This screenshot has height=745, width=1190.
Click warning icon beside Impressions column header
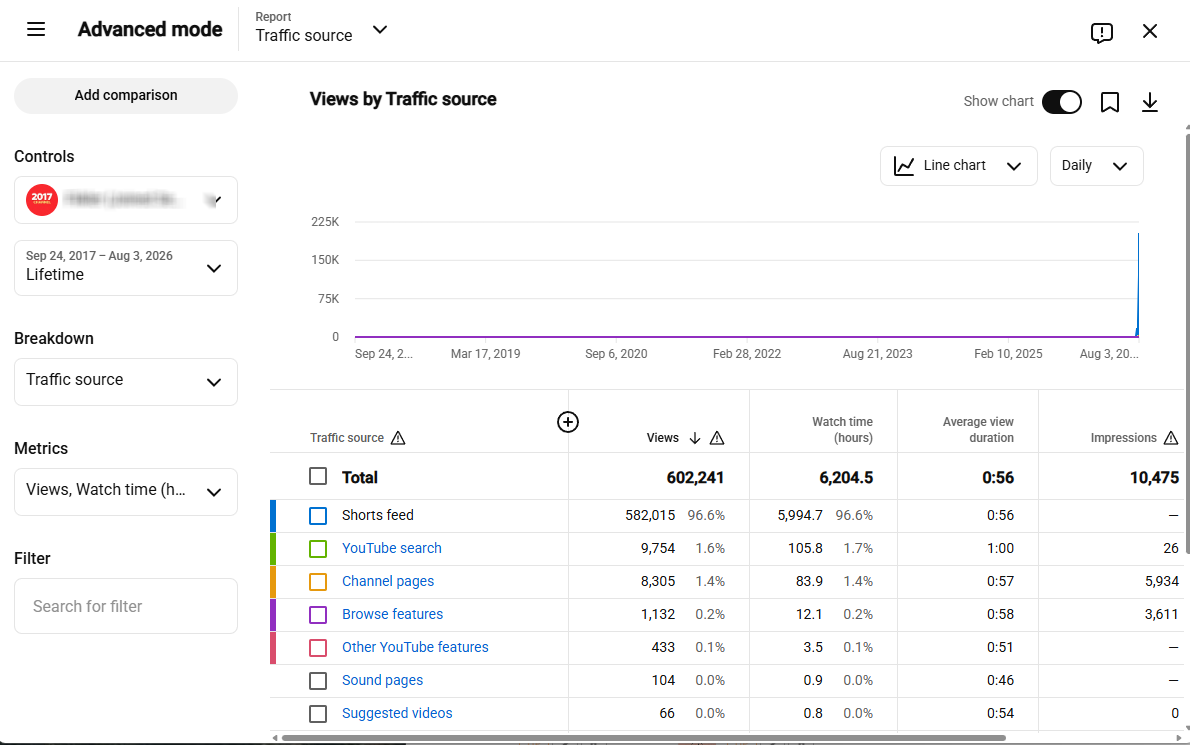coord(1171,438)
